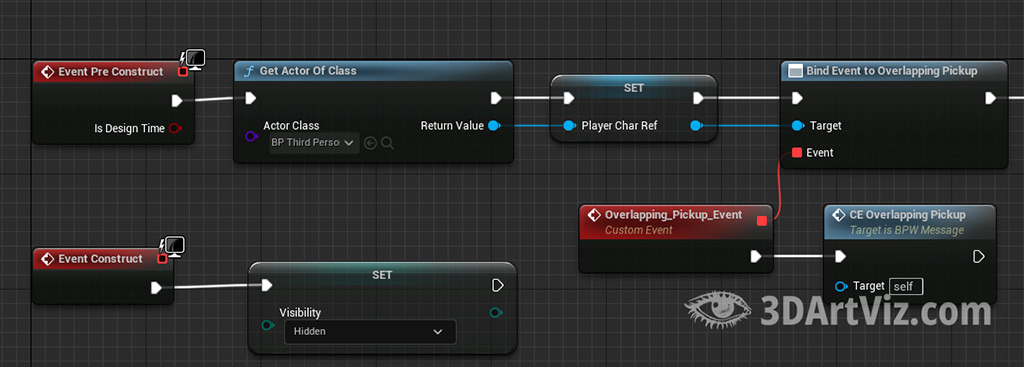Select the SET Visibility node title
The height and width of the screenshot is (367, 1024).
click(382, 275)
